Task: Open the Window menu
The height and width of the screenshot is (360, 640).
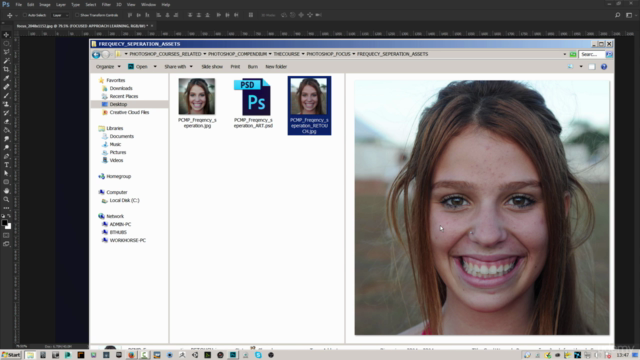Action: tap(148, 4)
